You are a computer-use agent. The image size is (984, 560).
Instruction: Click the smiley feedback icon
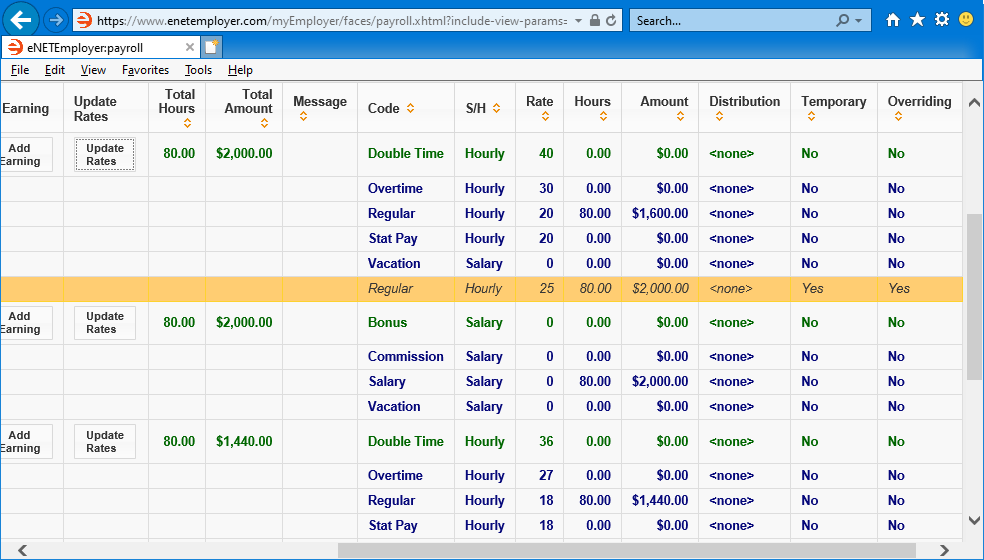click(966, 20)
